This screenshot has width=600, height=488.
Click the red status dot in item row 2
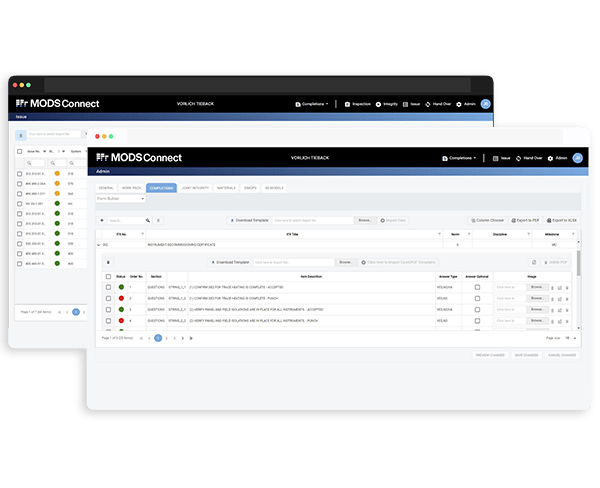121,298
